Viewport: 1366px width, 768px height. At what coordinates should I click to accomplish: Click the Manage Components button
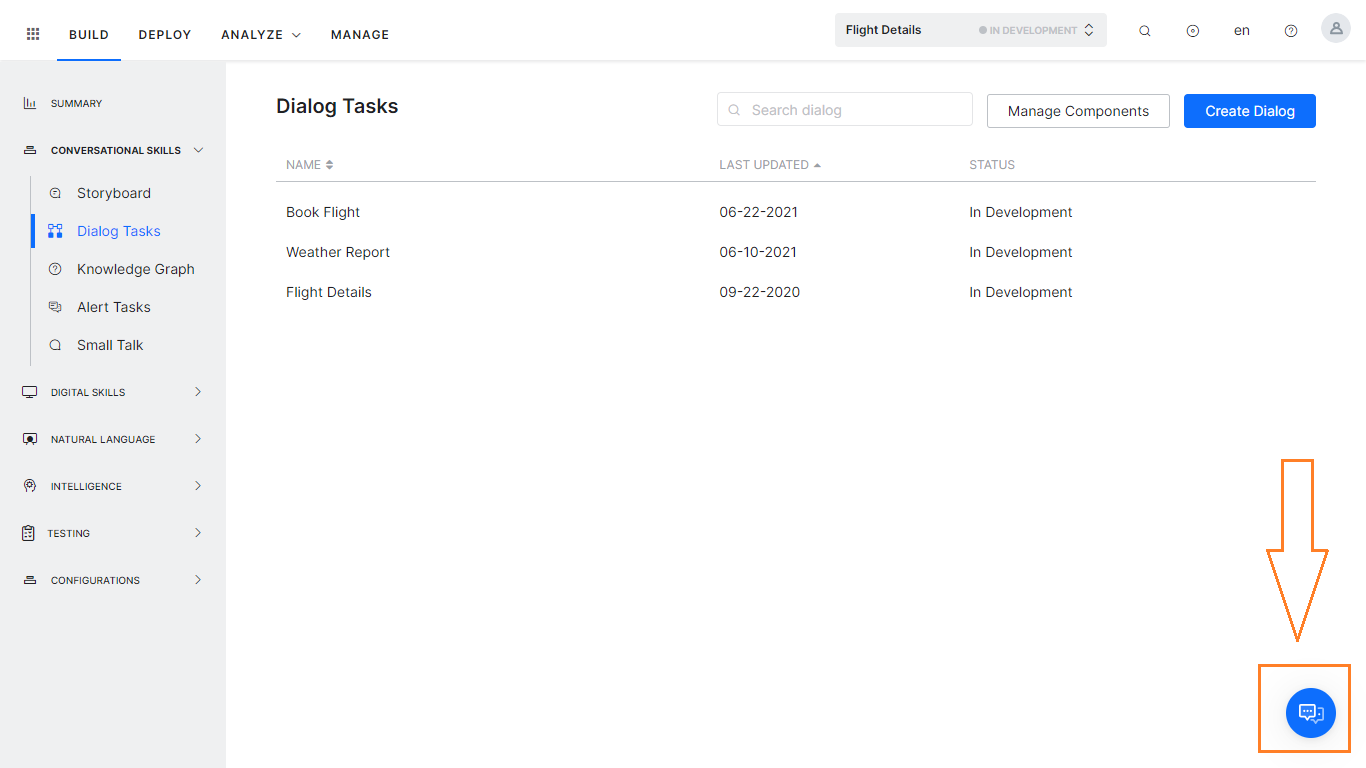[1078, 111]
